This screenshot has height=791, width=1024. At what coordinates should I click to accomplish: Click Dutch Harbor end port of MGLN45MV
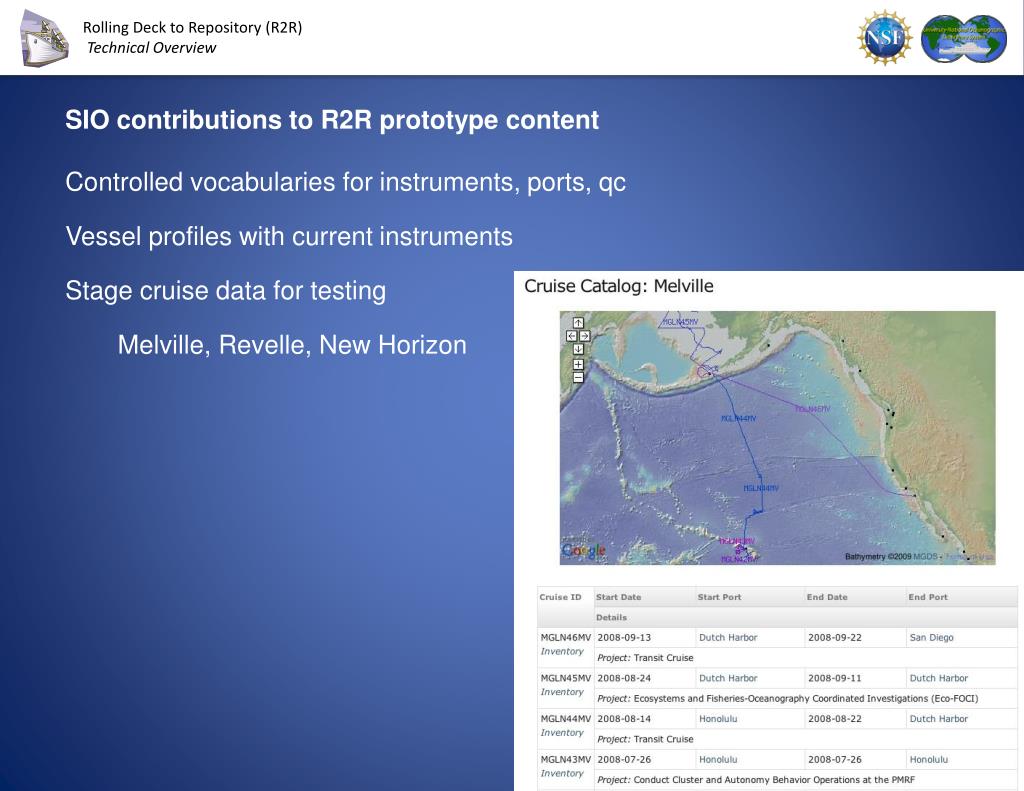(x=938, y=678)
